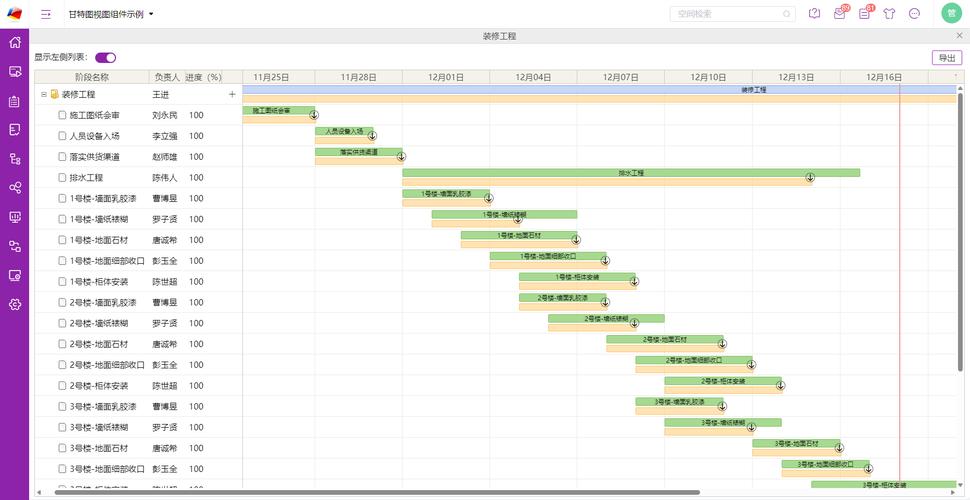Toggle the 显示左侧列表 switch
The height and width of the screenshot is (500, 970).
coord(105,58)
